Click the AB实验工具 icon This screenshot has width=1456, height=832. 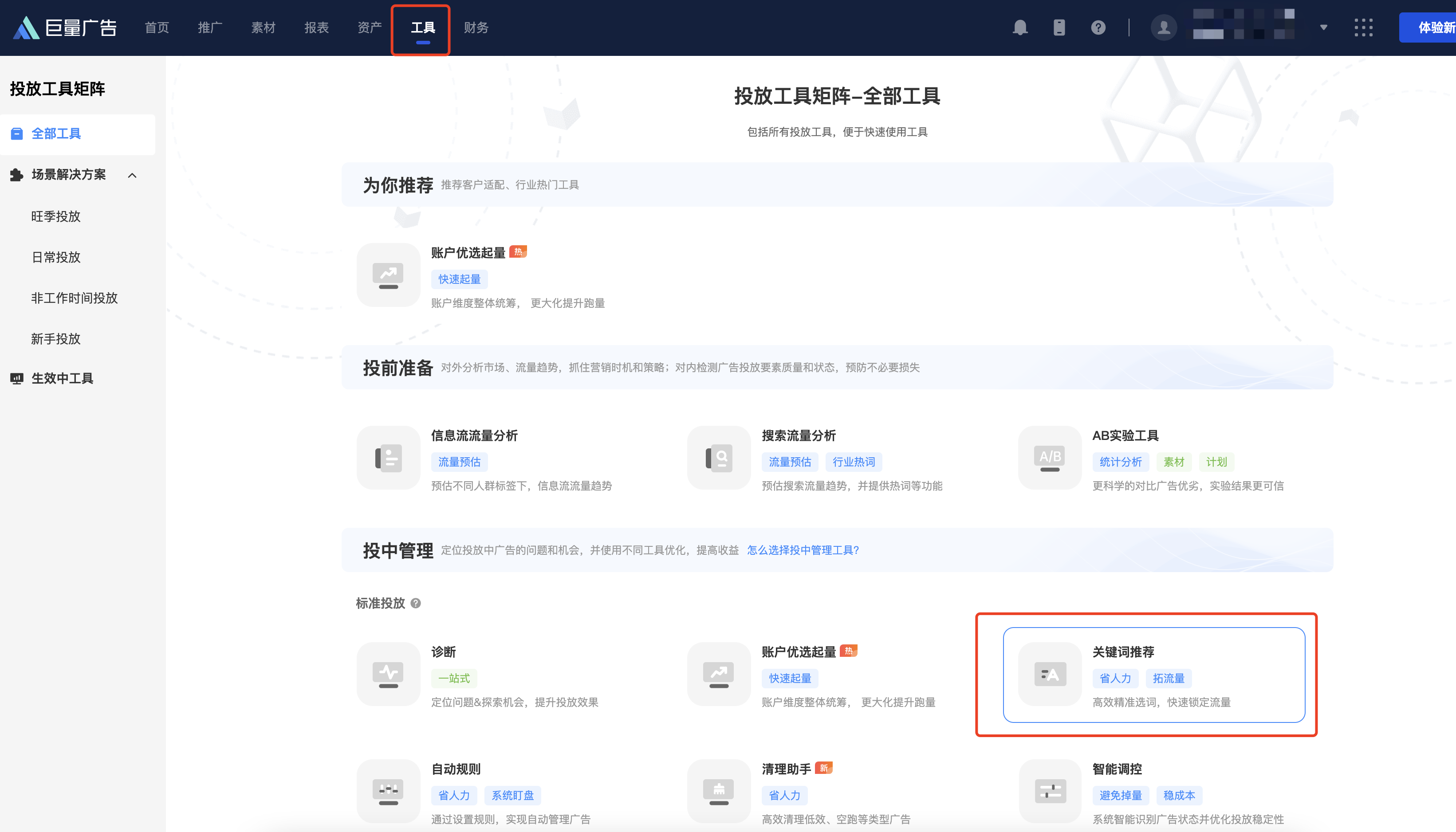click(1050, 458)
